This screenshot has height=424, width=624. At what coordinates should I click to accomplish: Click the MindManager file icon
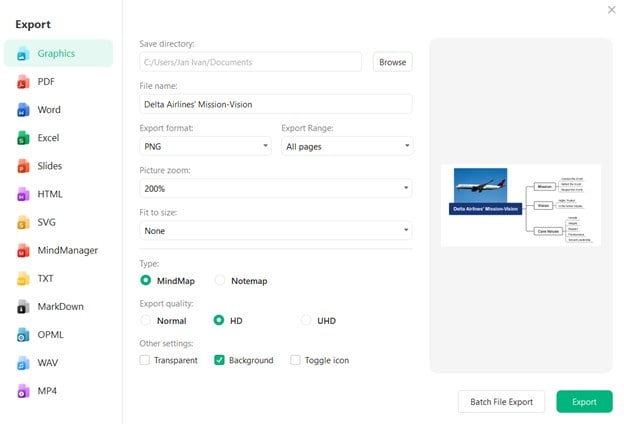click(x=23, y=250)
